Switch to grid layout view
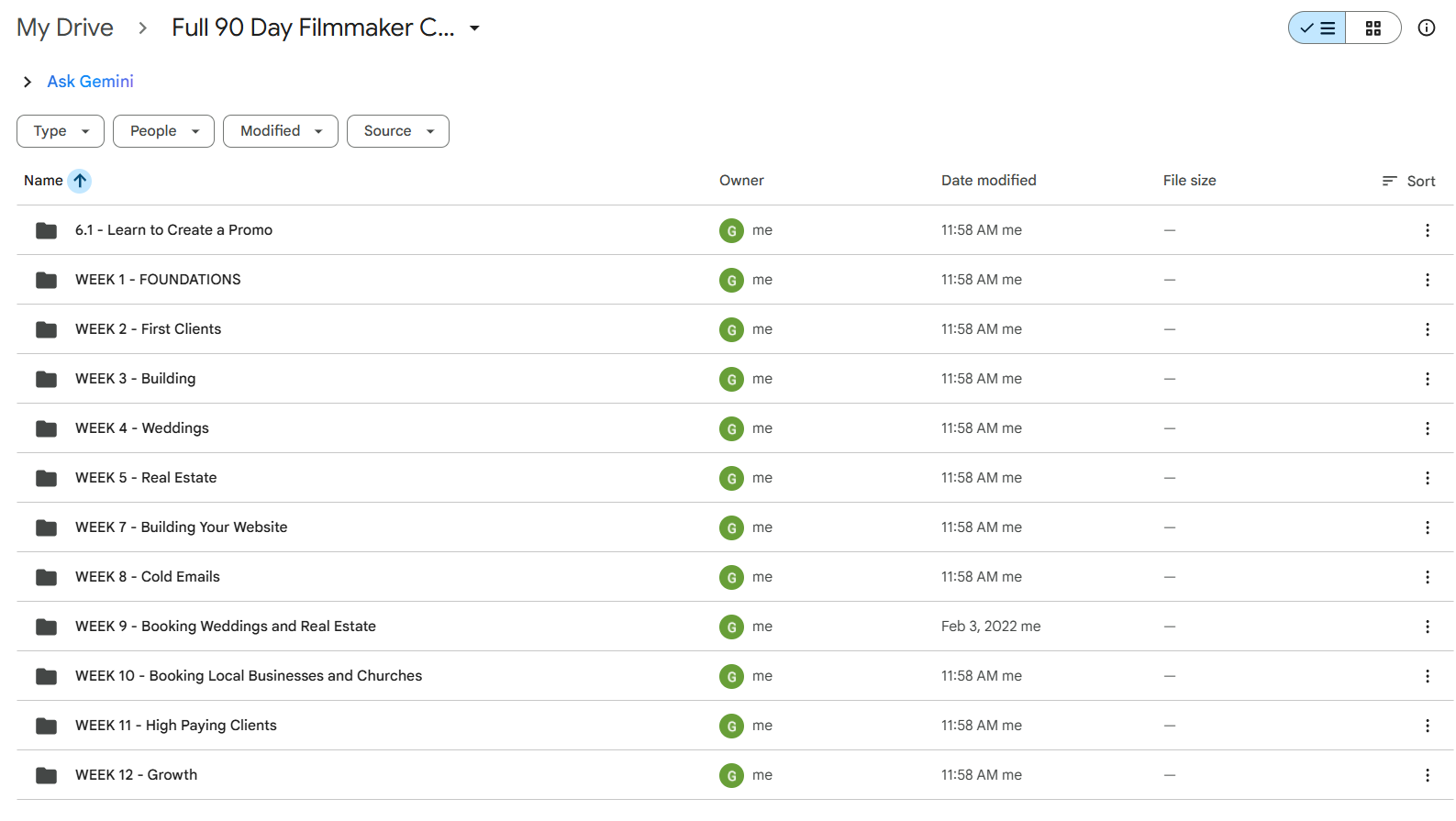 [x=1373, y=28]
